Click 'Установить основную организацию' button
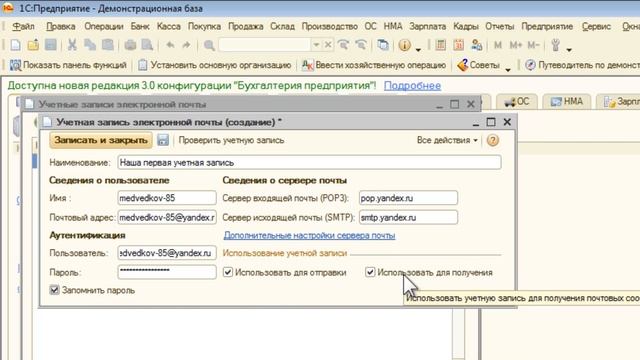Viewport: 640px width, 360px height. (x=214, y=65)
